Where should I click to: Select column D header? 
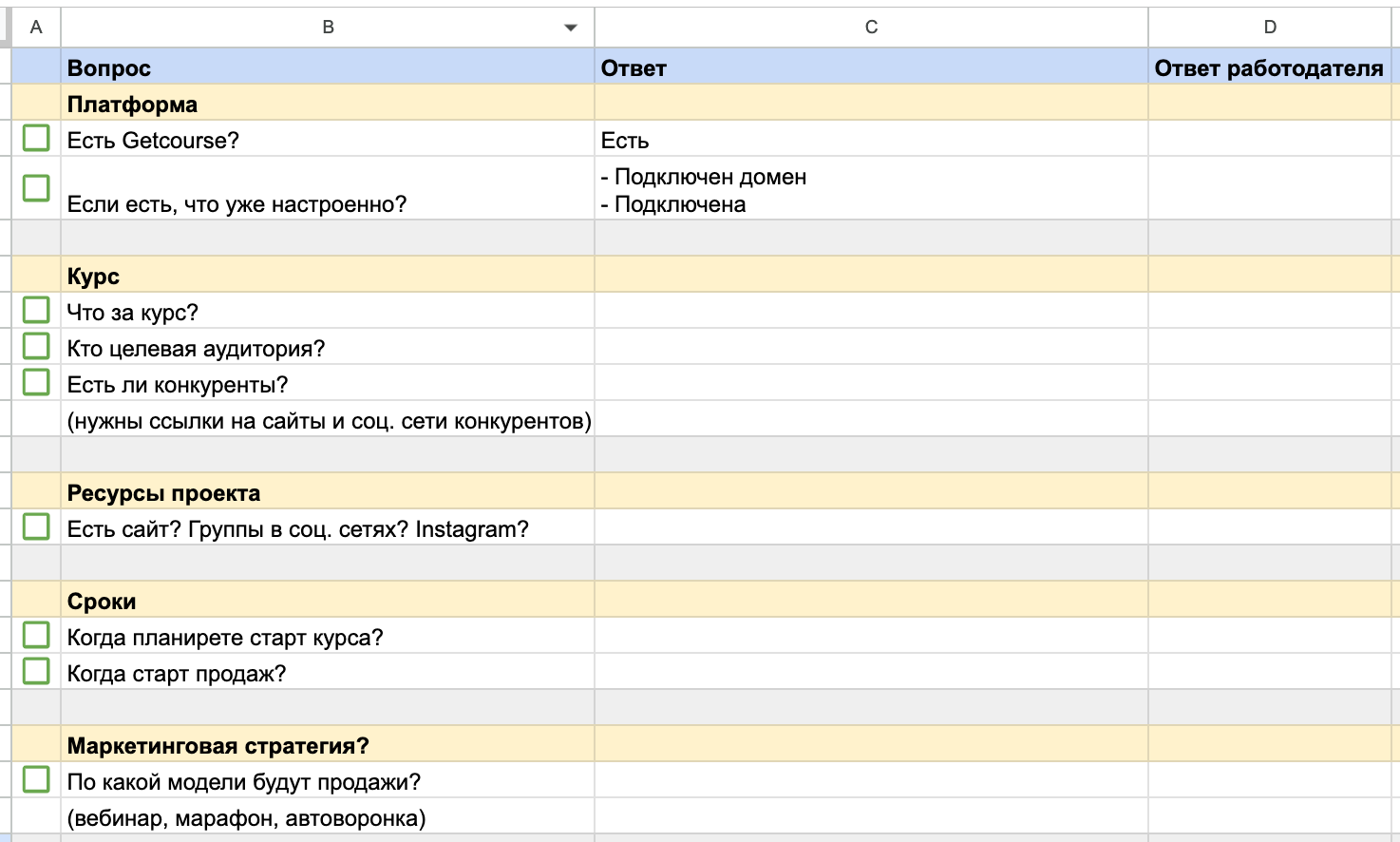(x=1270, y=28)
